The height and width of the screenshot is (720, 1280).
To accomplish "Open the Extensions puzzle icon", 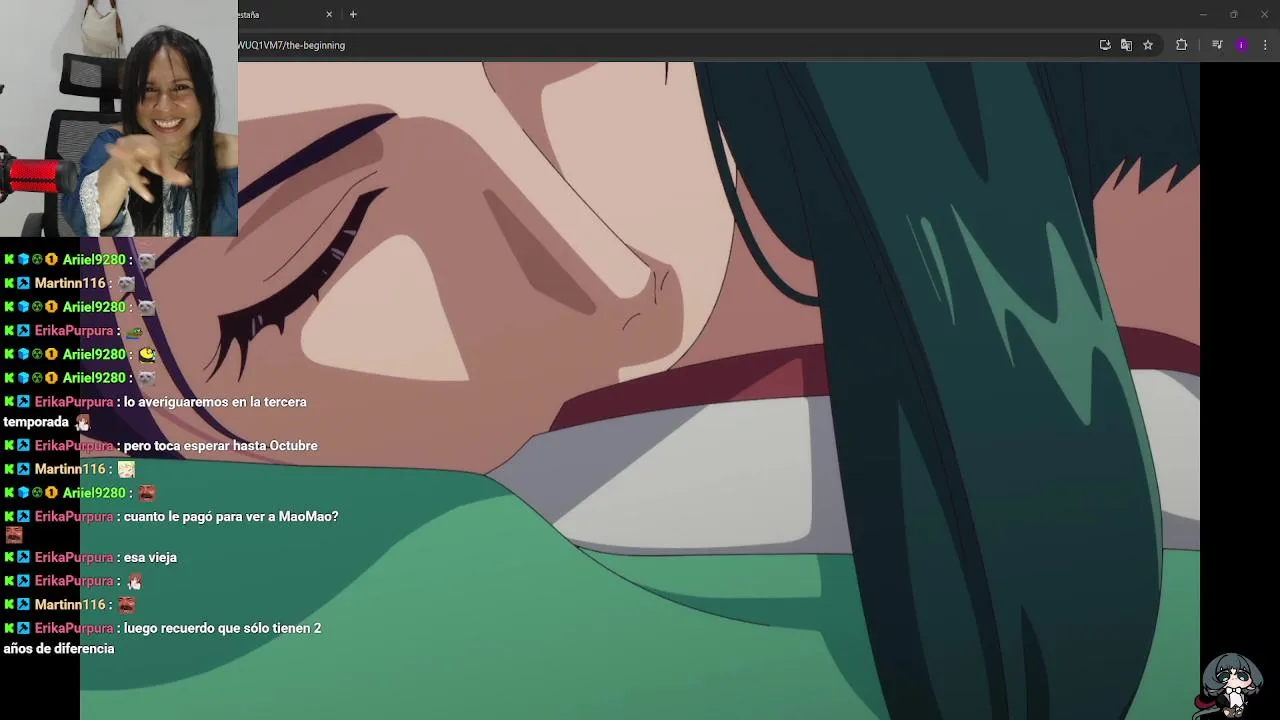I will [x=1181, y=45].
